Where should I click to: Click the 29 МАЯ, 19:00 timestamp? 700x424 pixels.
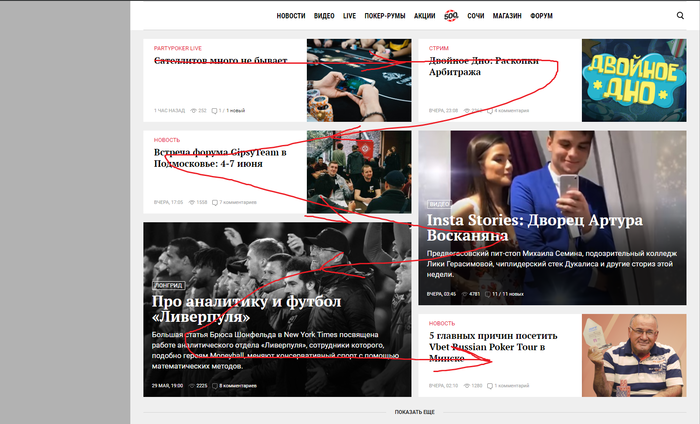click(x=167, y=386)
